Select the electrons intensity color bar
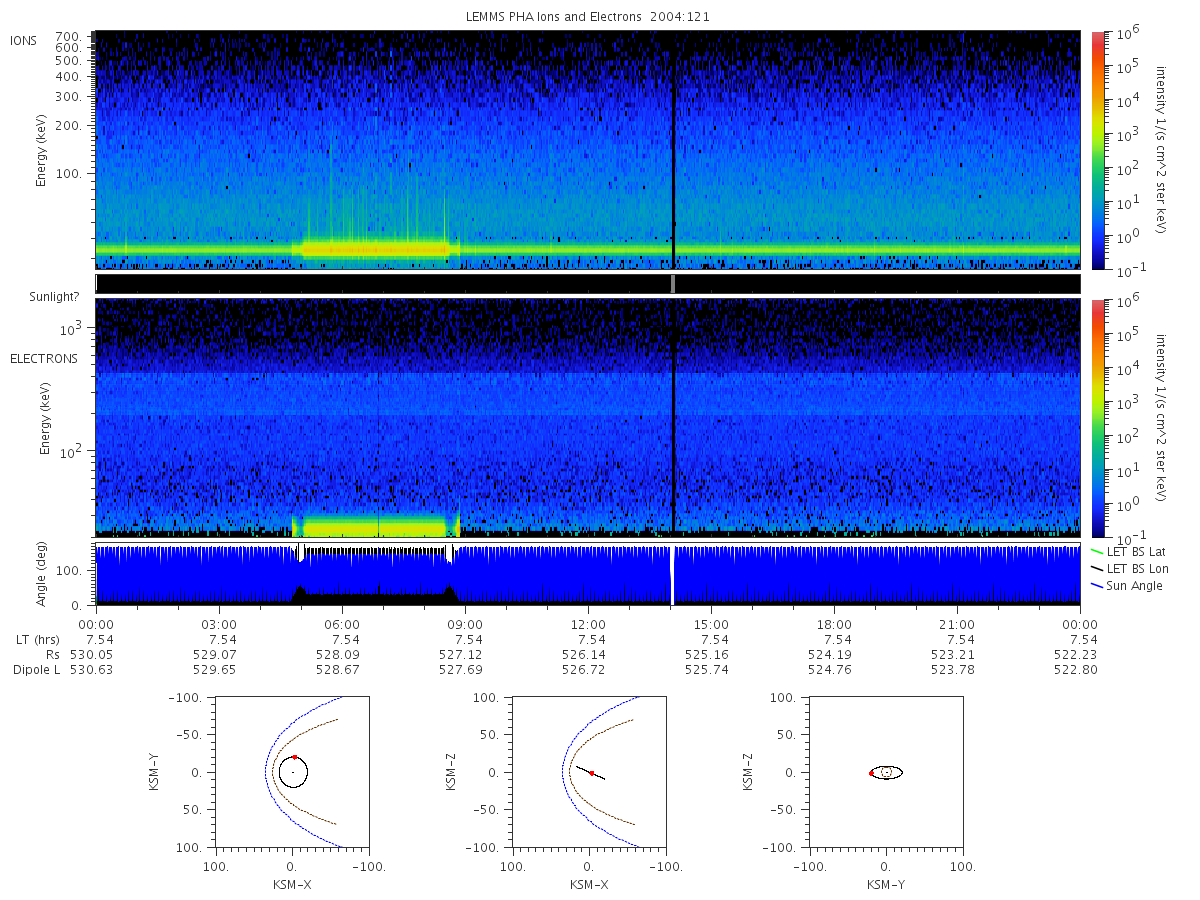This screenshot has height=900, width=1200. [x=1097, y=418]
